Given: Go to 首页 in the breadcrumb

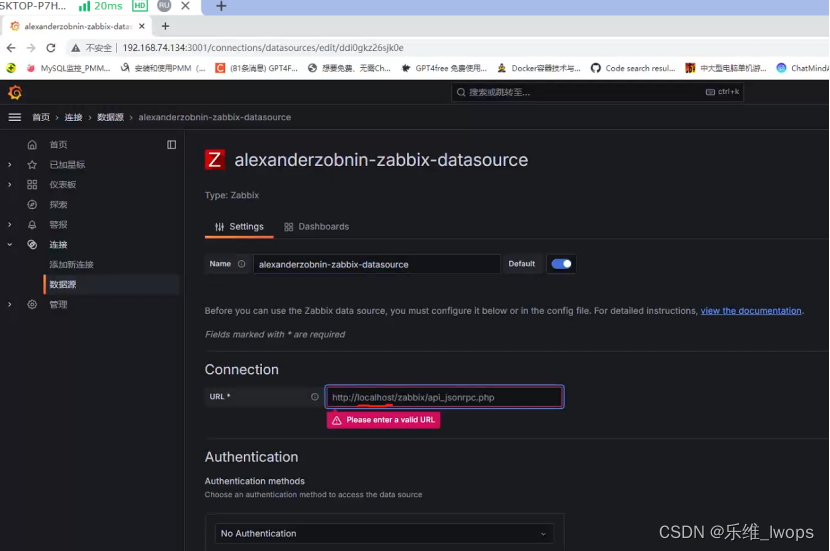Looking at the screenshot, I should [41, 117].
